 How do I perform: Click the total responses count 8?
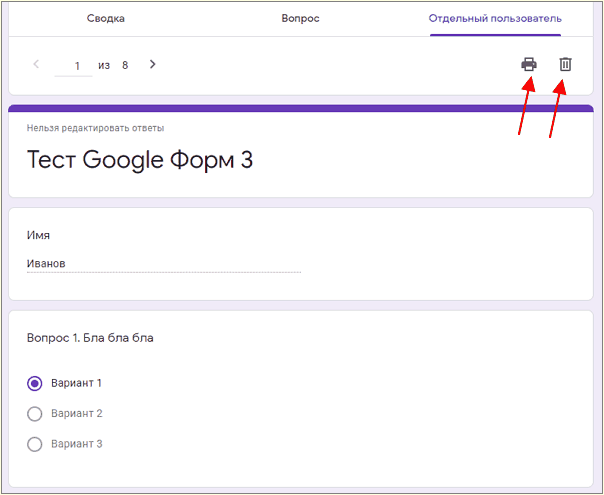125,65
